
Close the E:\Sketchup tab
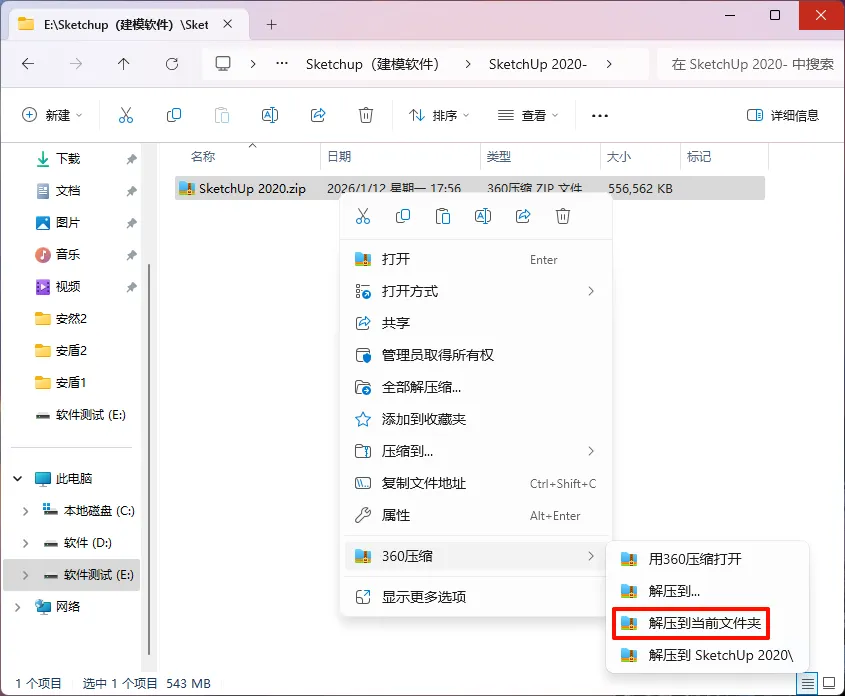click(x=228, y=24)
